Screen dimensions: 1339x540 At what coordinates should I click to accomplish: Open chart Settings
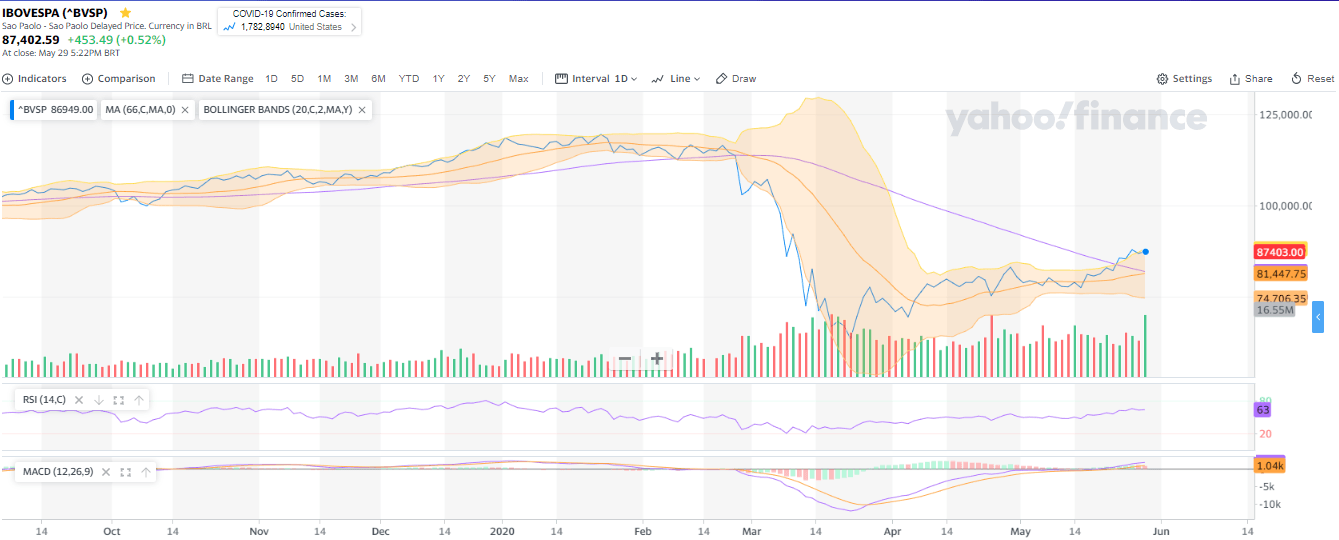tap(1184, 79)
